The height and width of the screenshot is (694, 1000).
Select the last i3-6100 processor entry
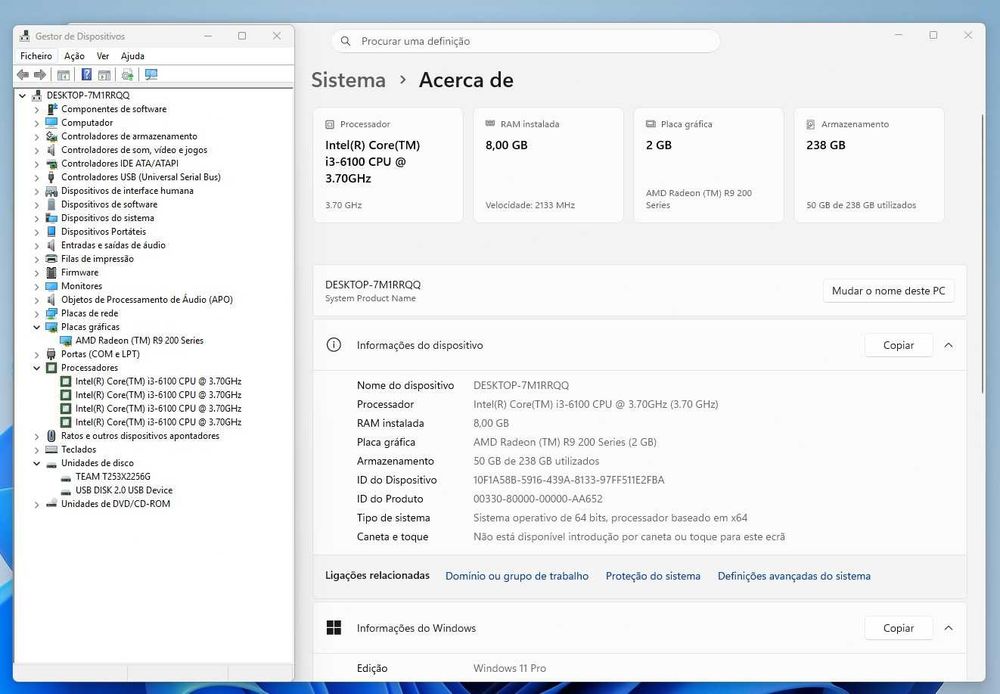coord(158,422)
